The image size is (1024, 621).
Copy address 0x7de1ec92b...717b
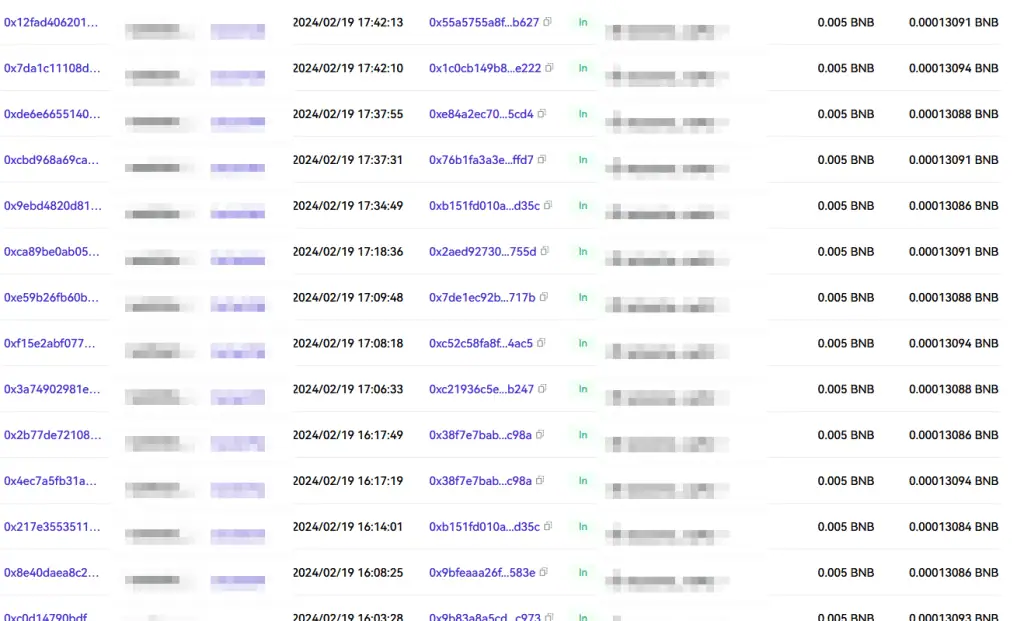tap(544, 298)
